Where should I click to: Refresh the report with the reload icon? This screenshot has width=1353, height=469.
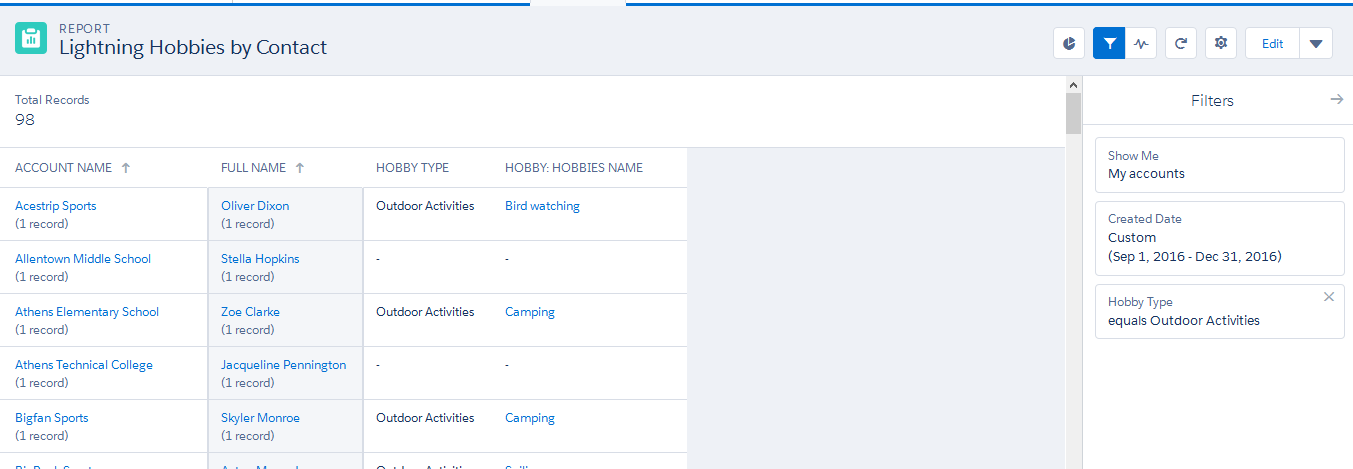tap(1181, 43)
